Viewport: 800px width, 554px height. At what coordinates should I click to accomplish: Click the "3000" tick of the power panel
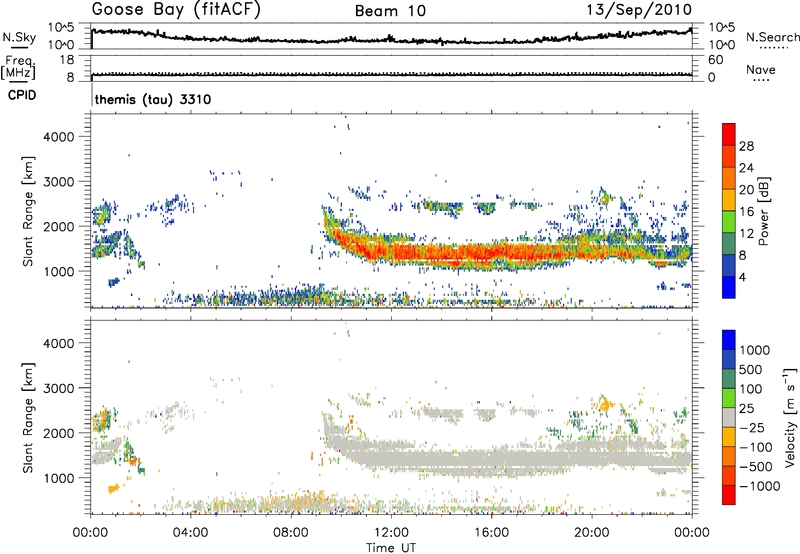(58, 182)
